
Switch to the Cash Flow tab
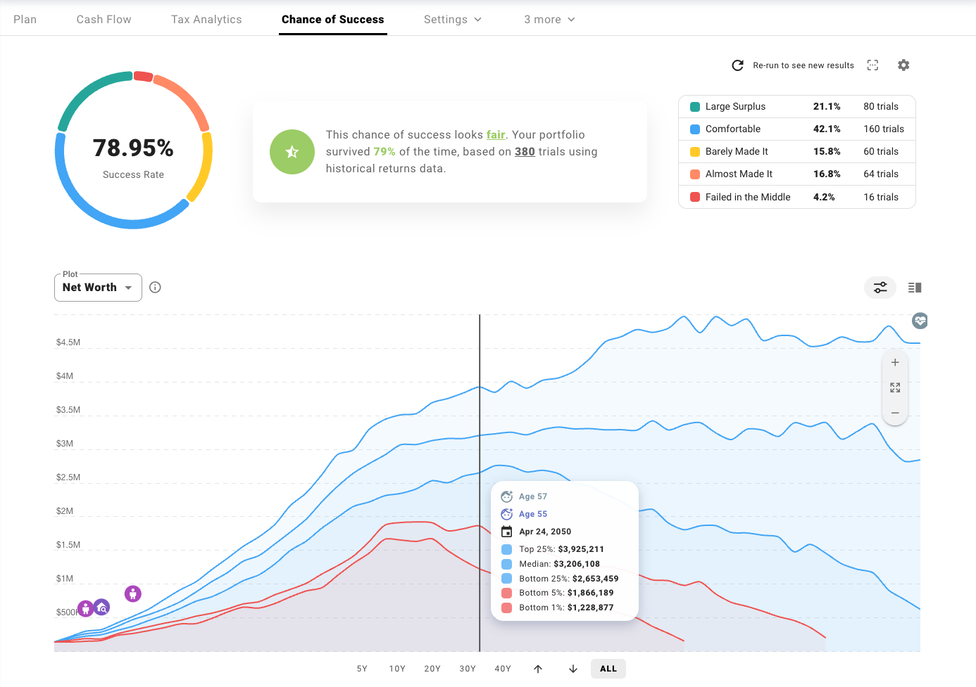103,19
